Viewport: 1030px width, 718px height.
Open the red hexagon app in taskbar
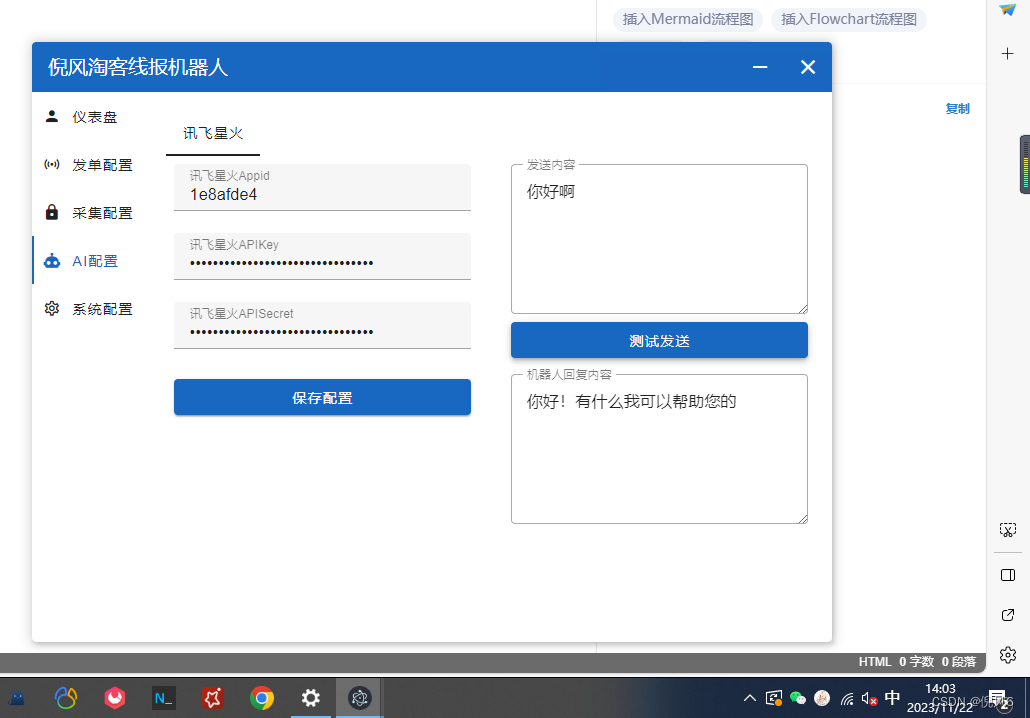click(114, 698)
